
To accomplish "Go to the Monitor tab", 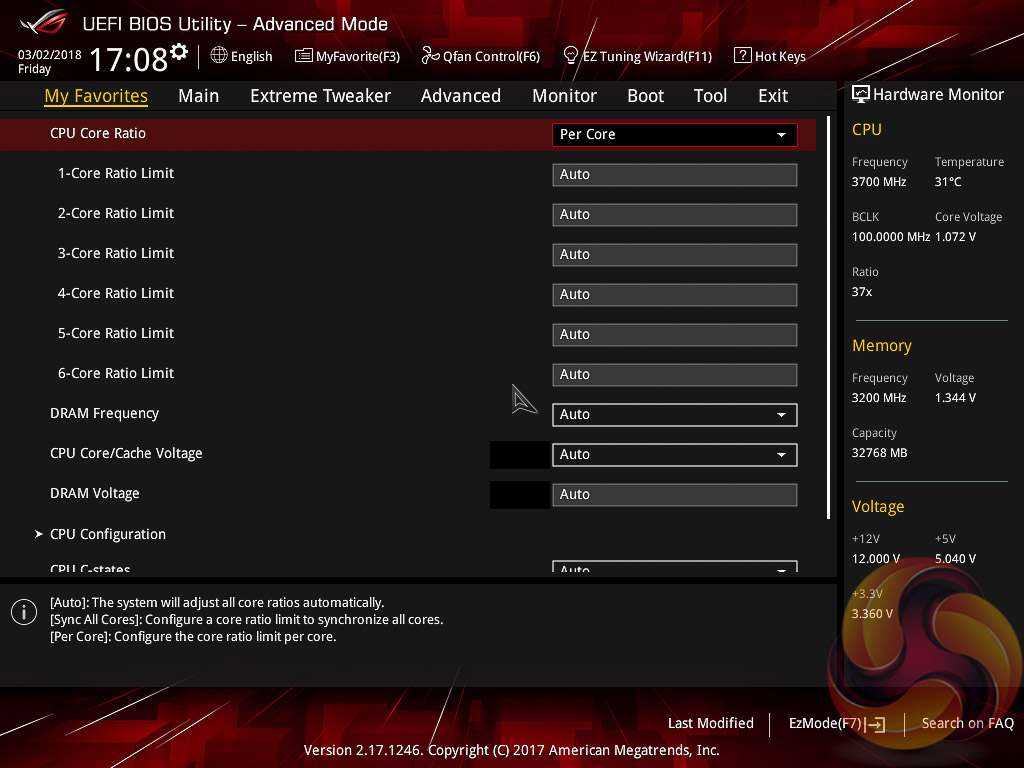I will tap(564, 96).
